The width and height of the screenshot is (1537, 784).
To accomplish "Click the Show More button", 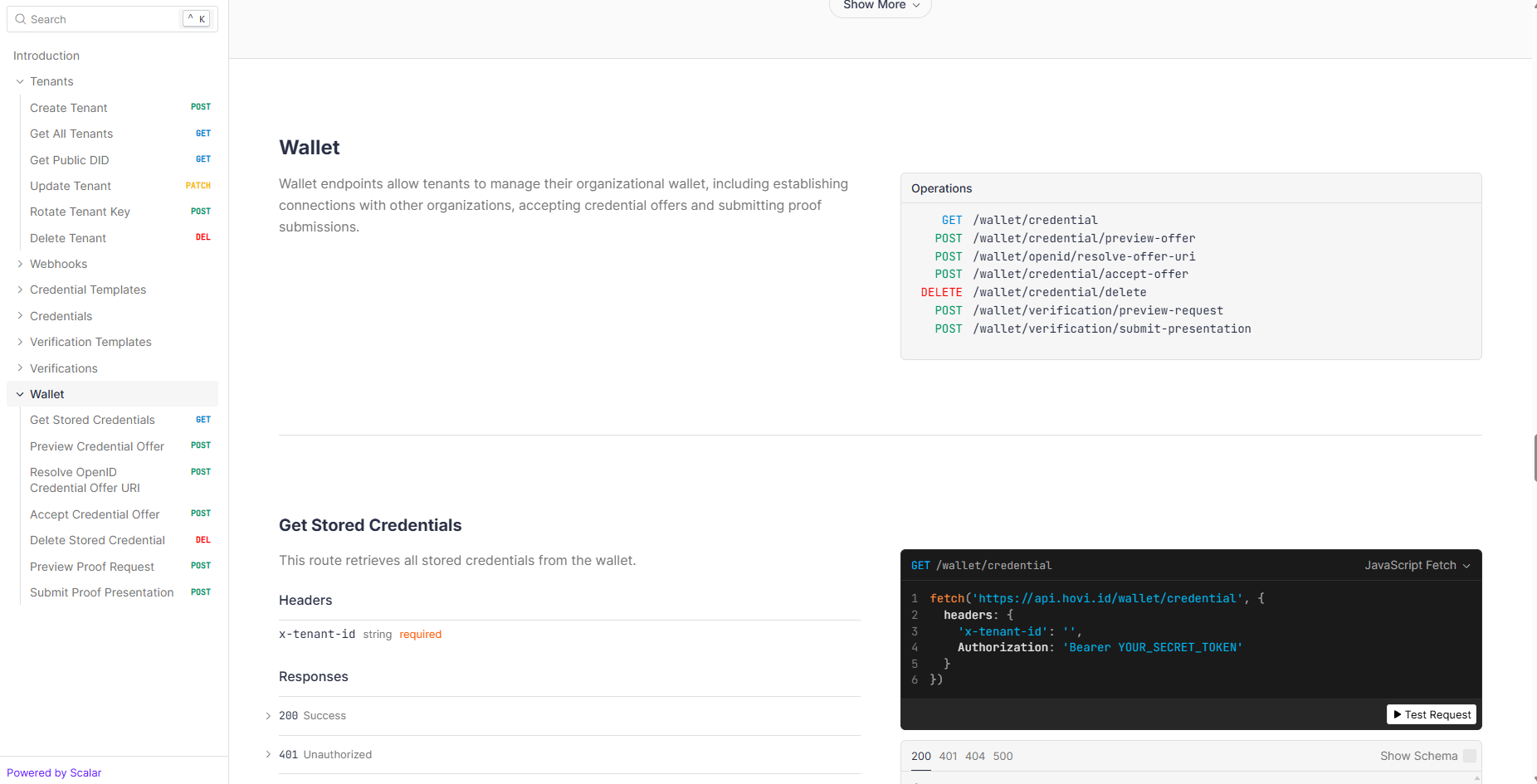I will click(x=880, y=6).
